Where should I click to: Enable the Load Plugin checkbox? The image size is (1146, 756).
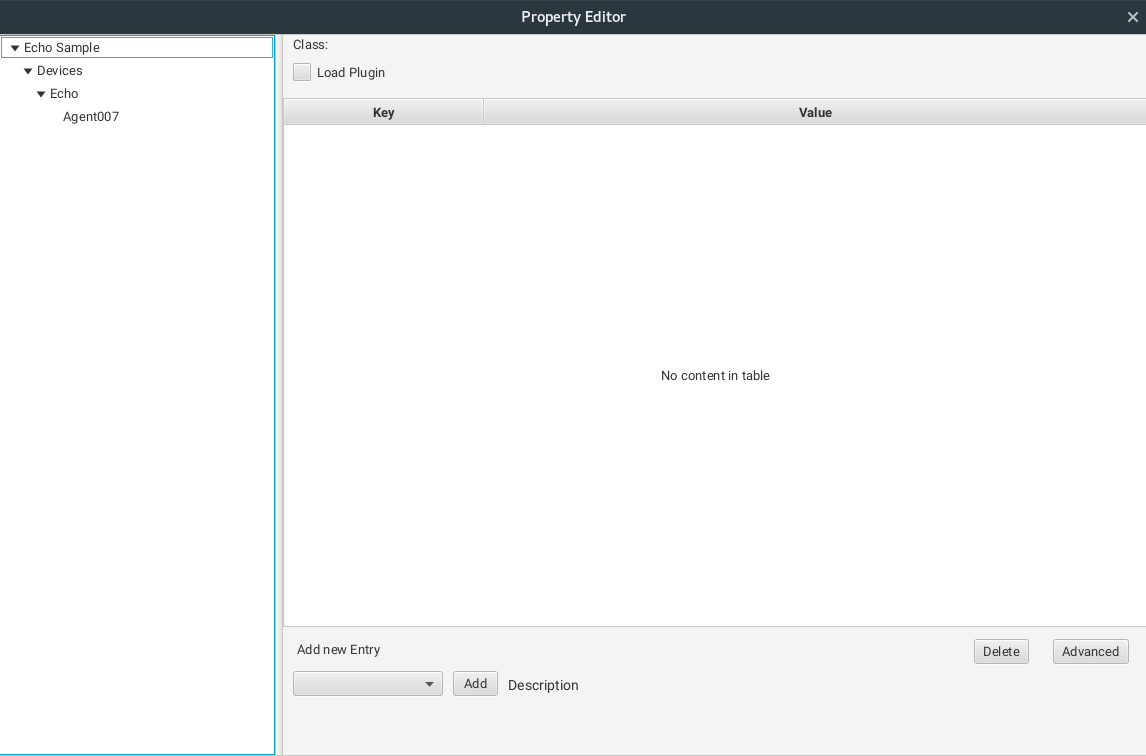(302, 72)
